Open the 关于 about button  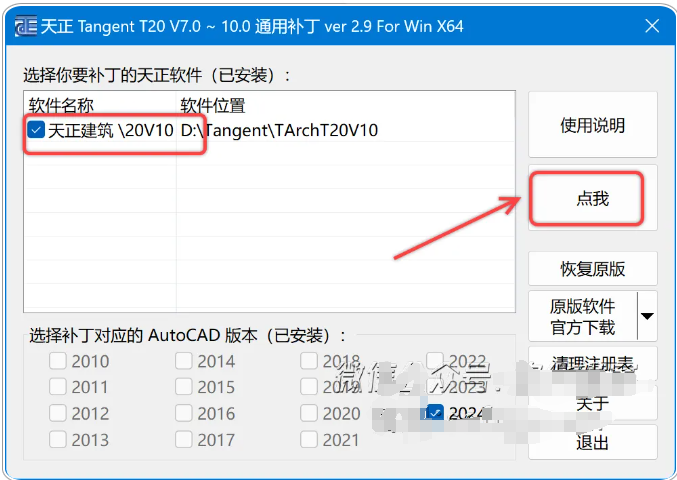[x=593, y=404]
